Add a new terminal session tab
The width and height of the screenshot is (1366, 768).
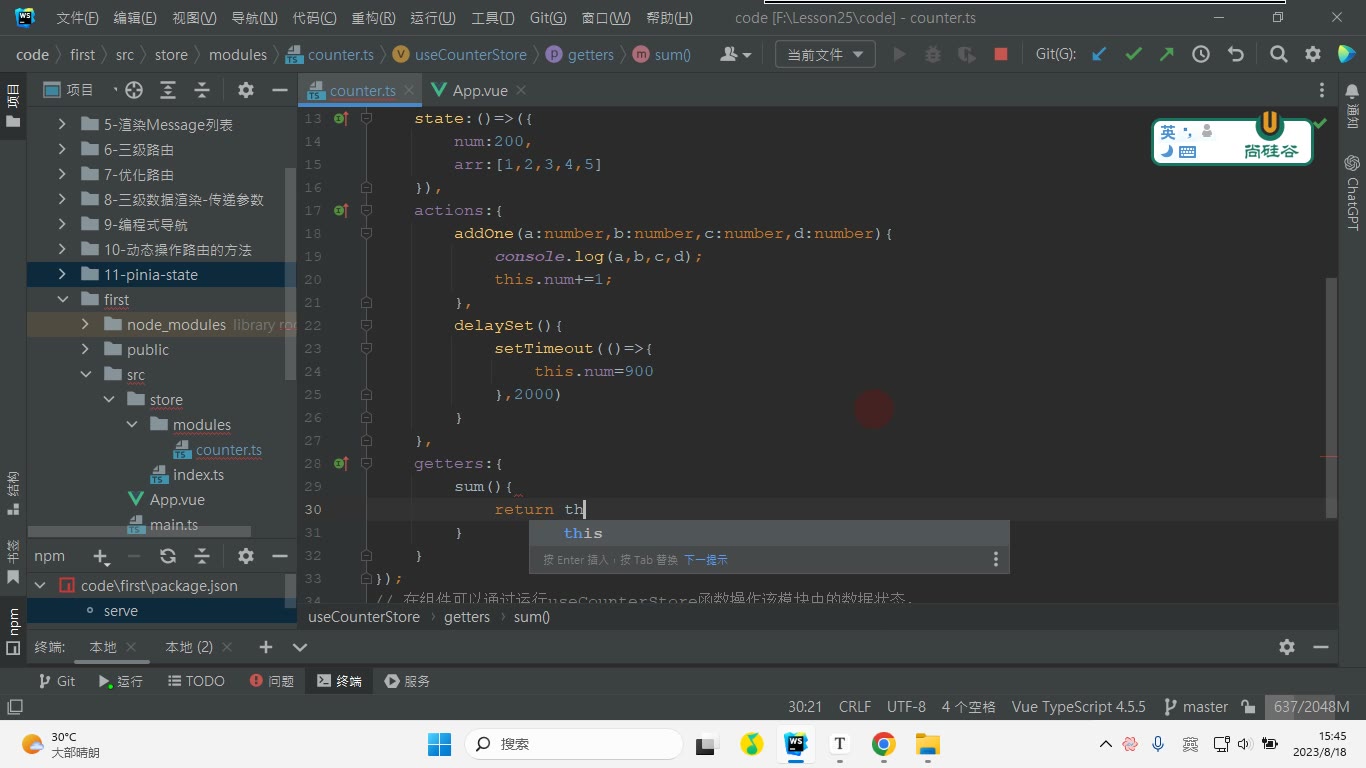tap(265, 647)
